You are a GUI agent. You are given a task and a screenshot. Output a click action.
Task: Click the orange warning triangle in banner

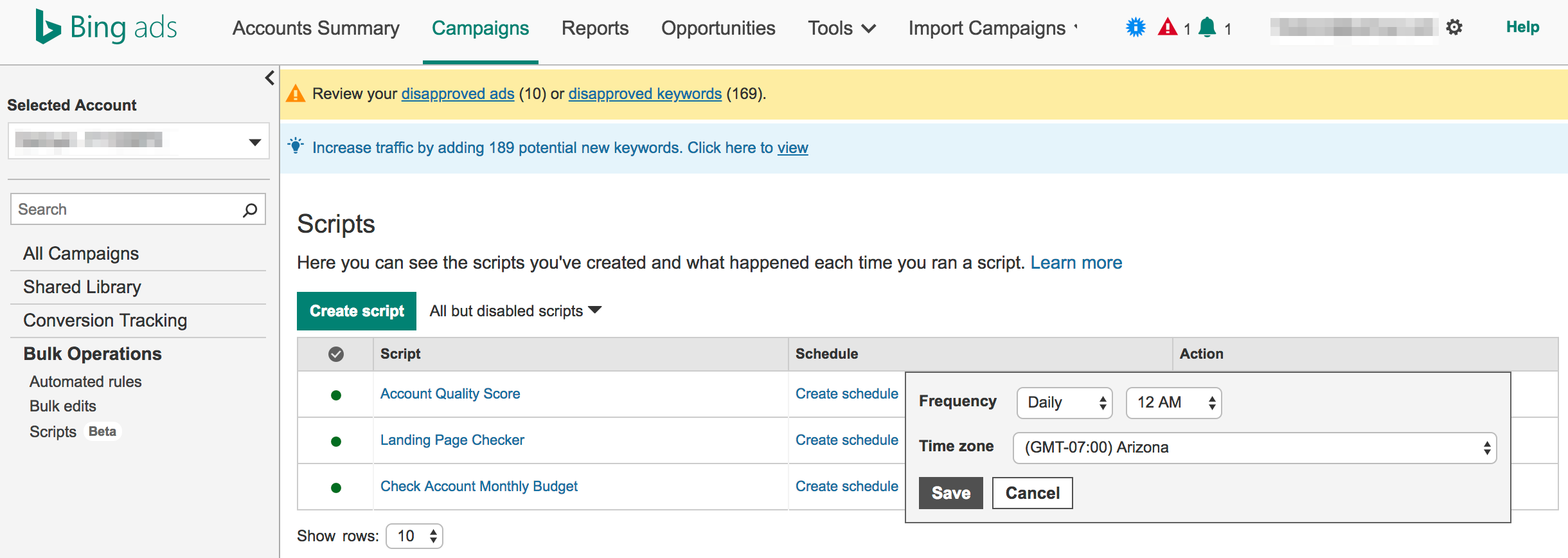tap(296, 94)
